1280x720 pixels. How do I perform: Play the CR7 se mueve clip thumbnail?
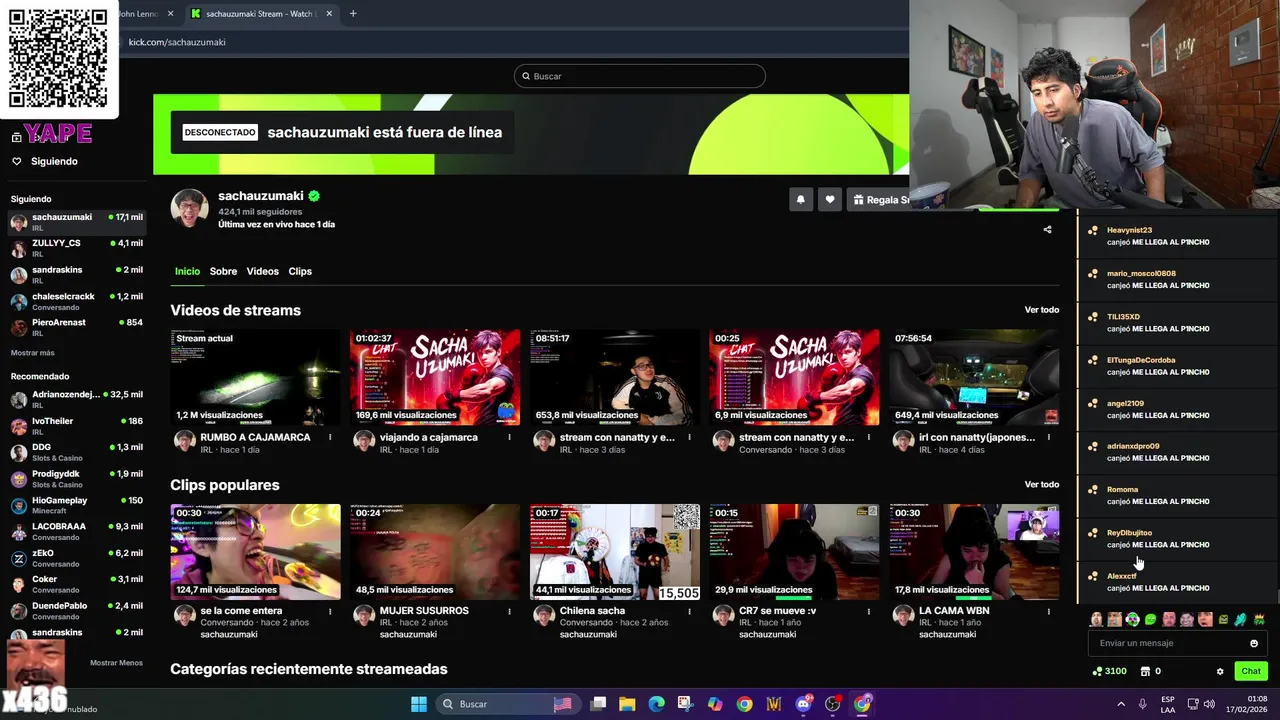[x=795, y=552]
